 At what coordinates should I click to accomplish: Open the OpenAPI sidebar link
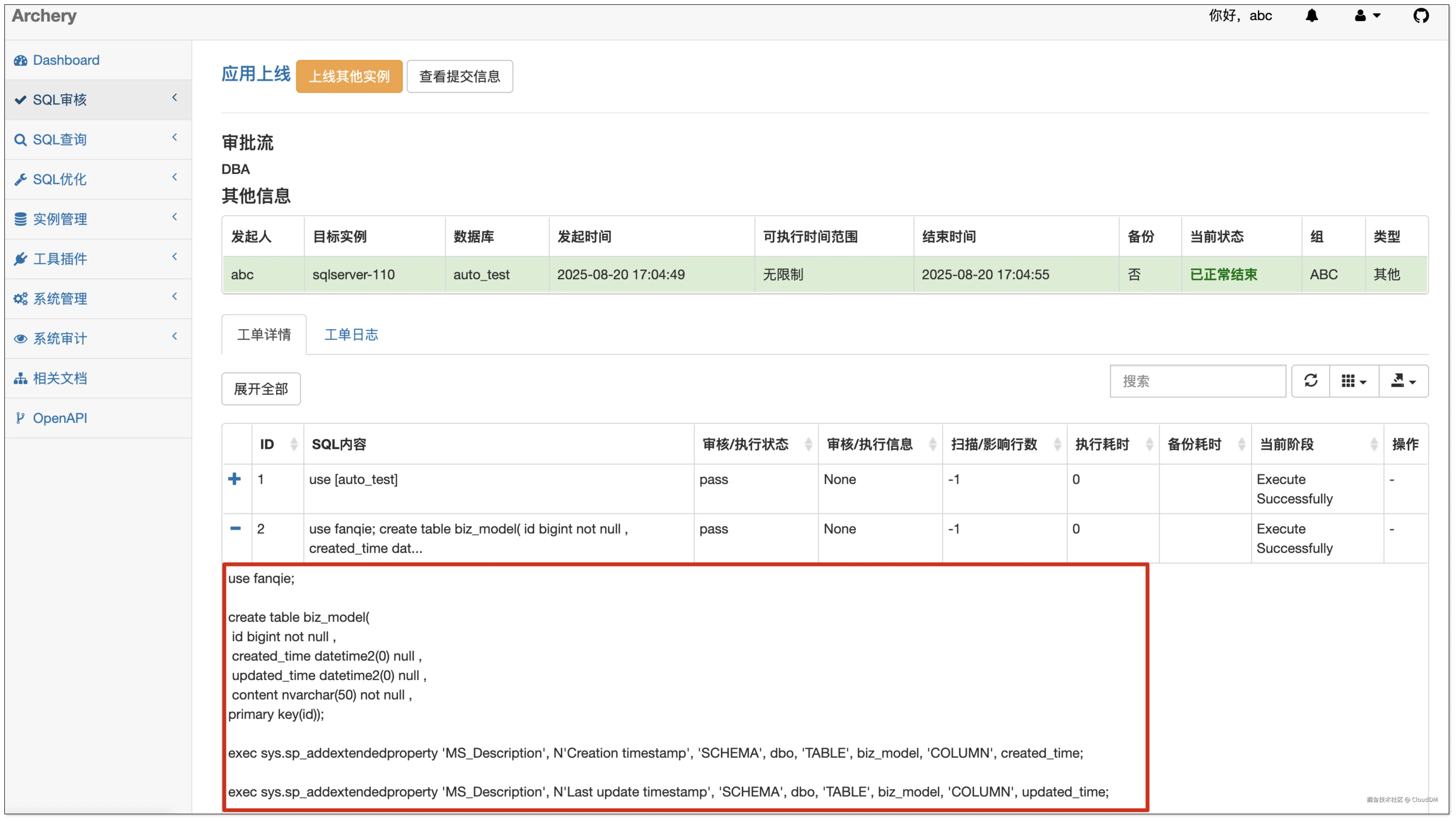[59, 418]
